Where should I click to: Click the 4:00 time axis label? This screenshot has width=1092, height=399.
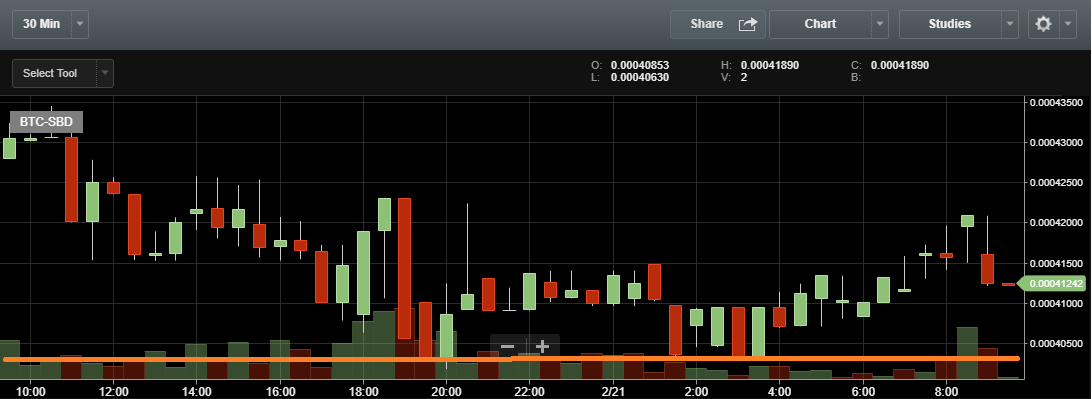pyautogui.click(x=780, y=391)
